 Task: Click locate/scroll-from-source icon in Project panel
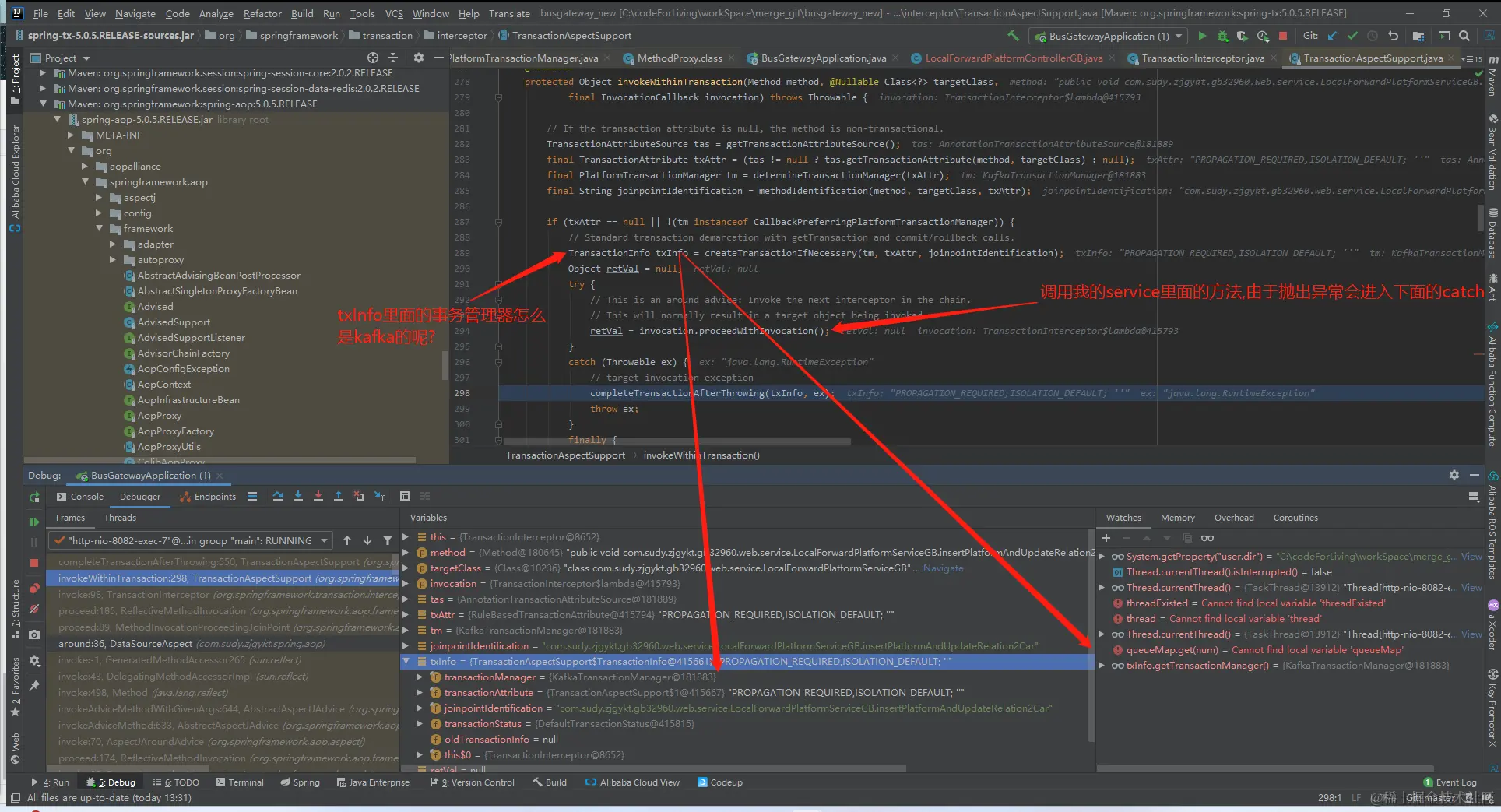[373, 58]
